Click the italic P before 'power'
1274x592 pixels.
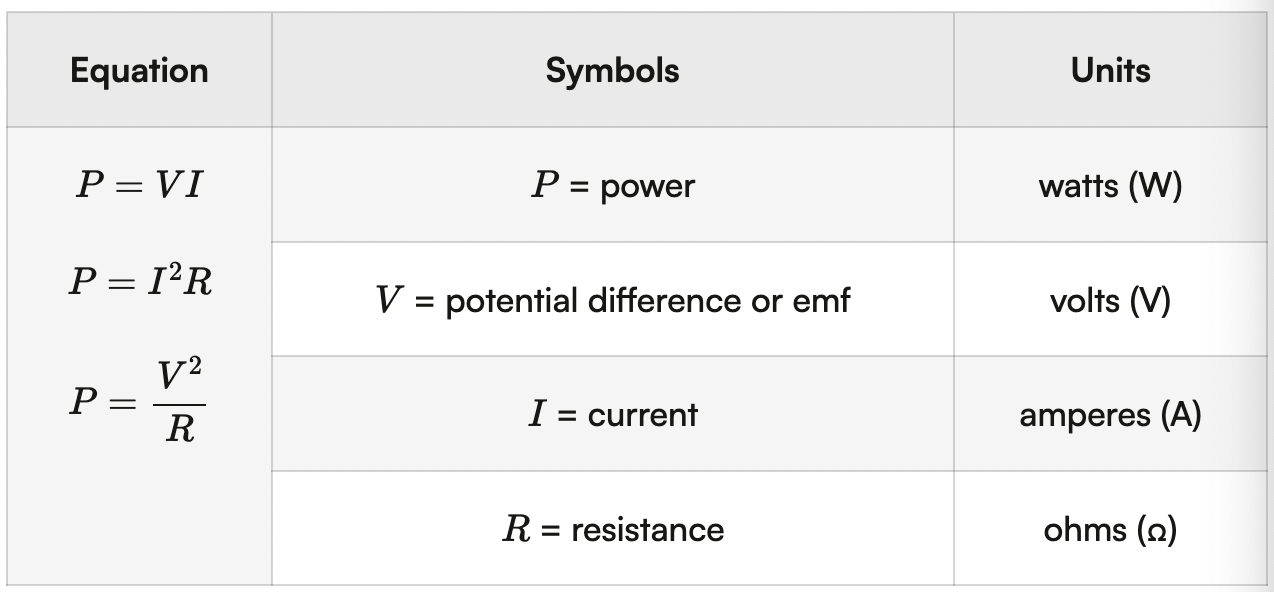544,186
